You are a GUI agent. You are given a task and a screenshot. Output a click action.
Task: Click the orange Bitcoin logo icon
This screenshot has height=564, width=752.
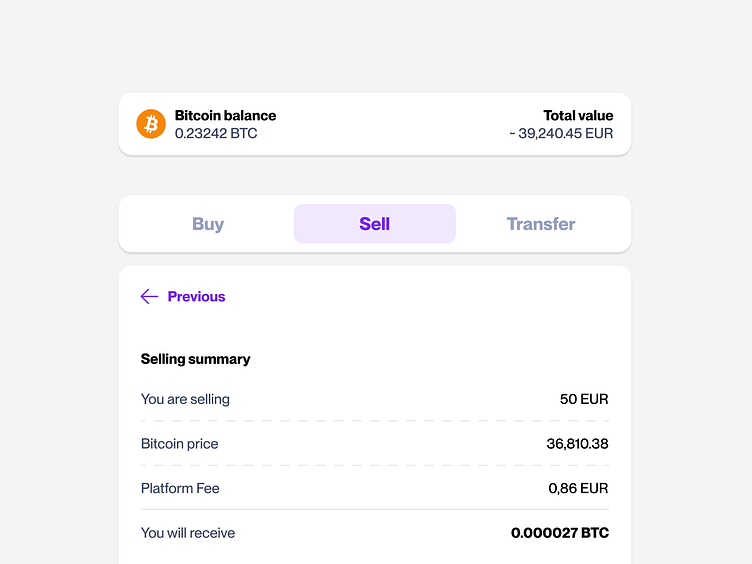(151, 124)
